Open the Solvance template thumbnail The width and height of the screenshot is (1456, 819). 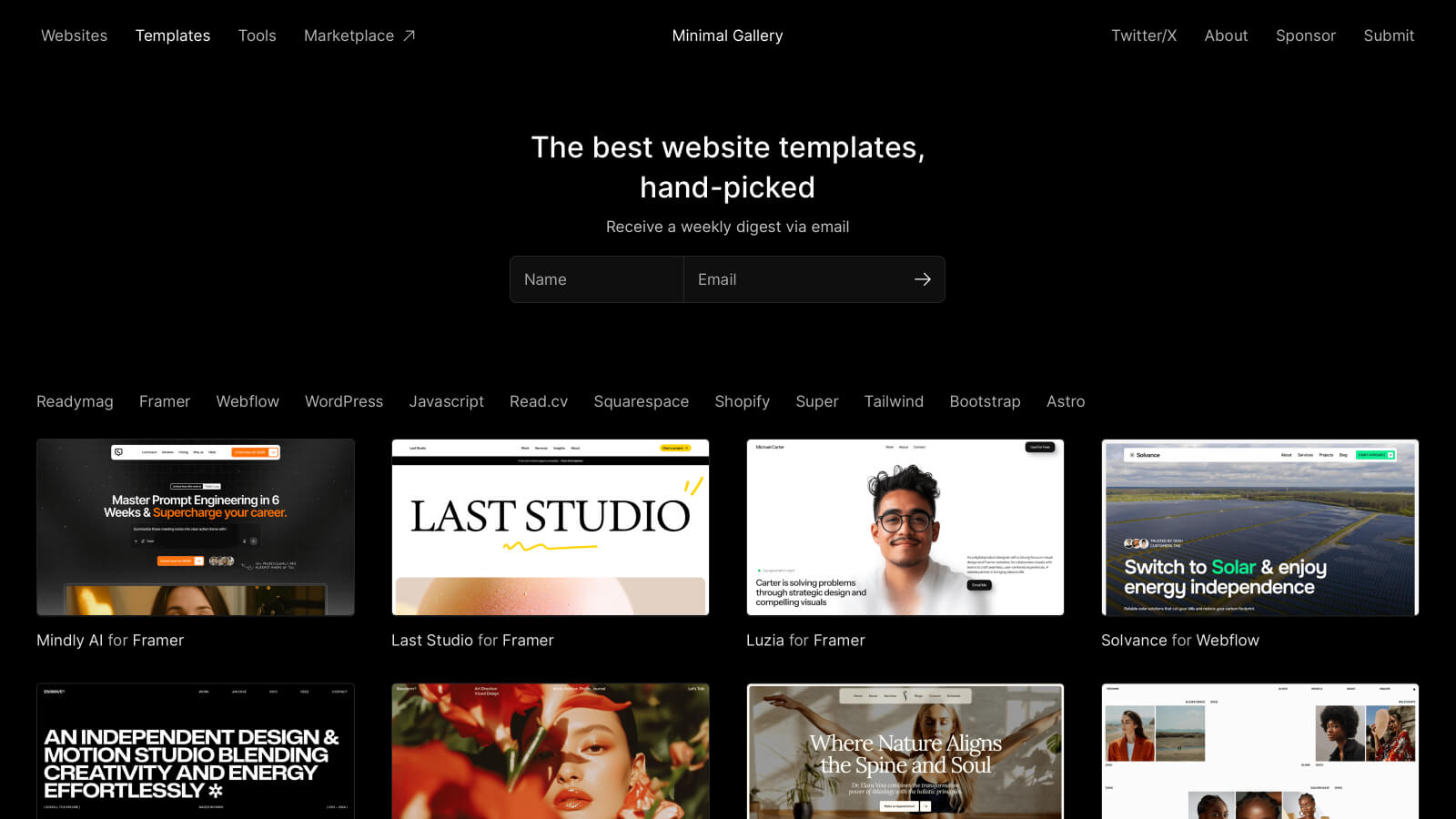(x=1260, y=527)
